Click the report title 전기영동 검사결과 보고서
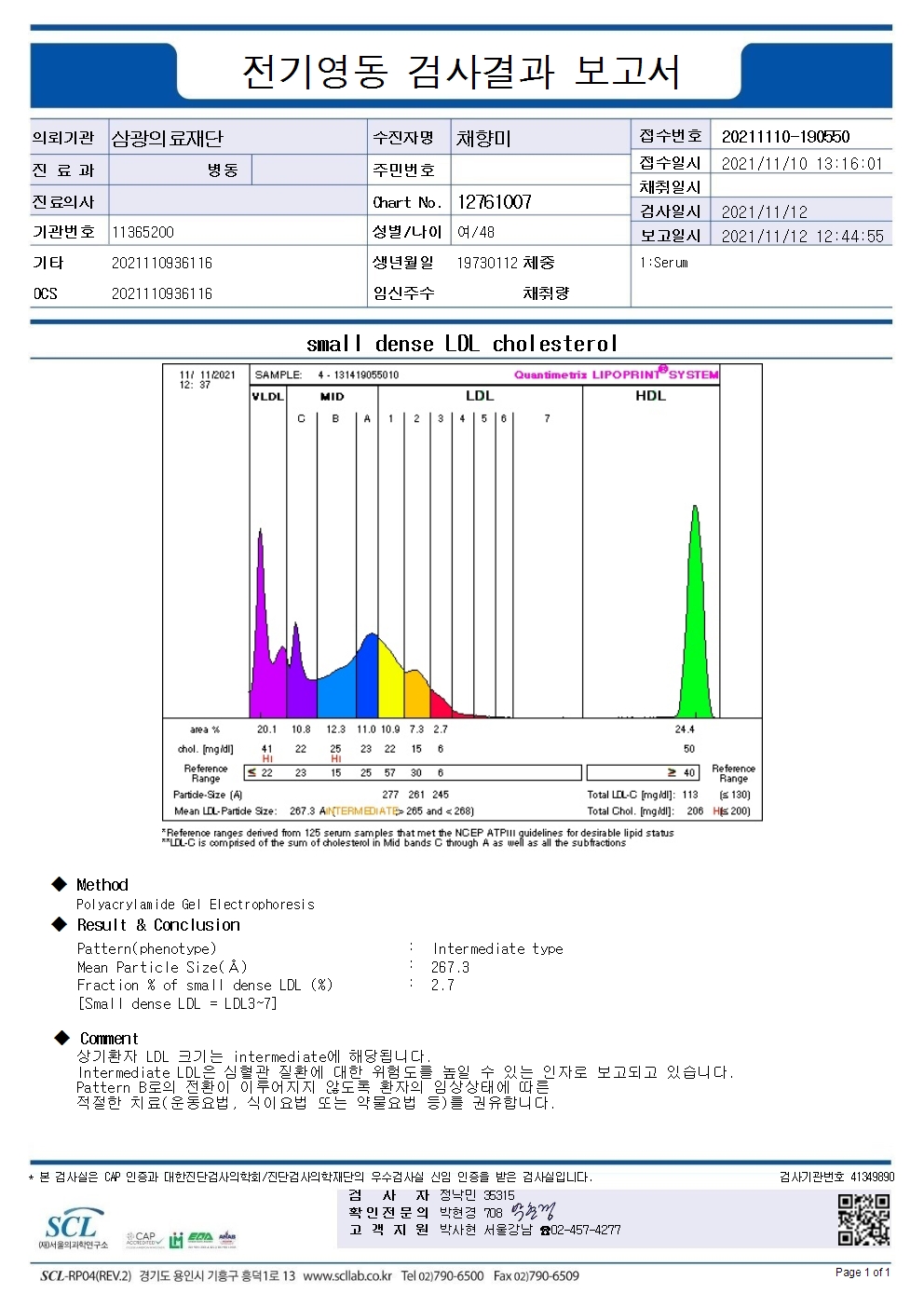This screenshot has height=1307, width=924. (461, 72)
